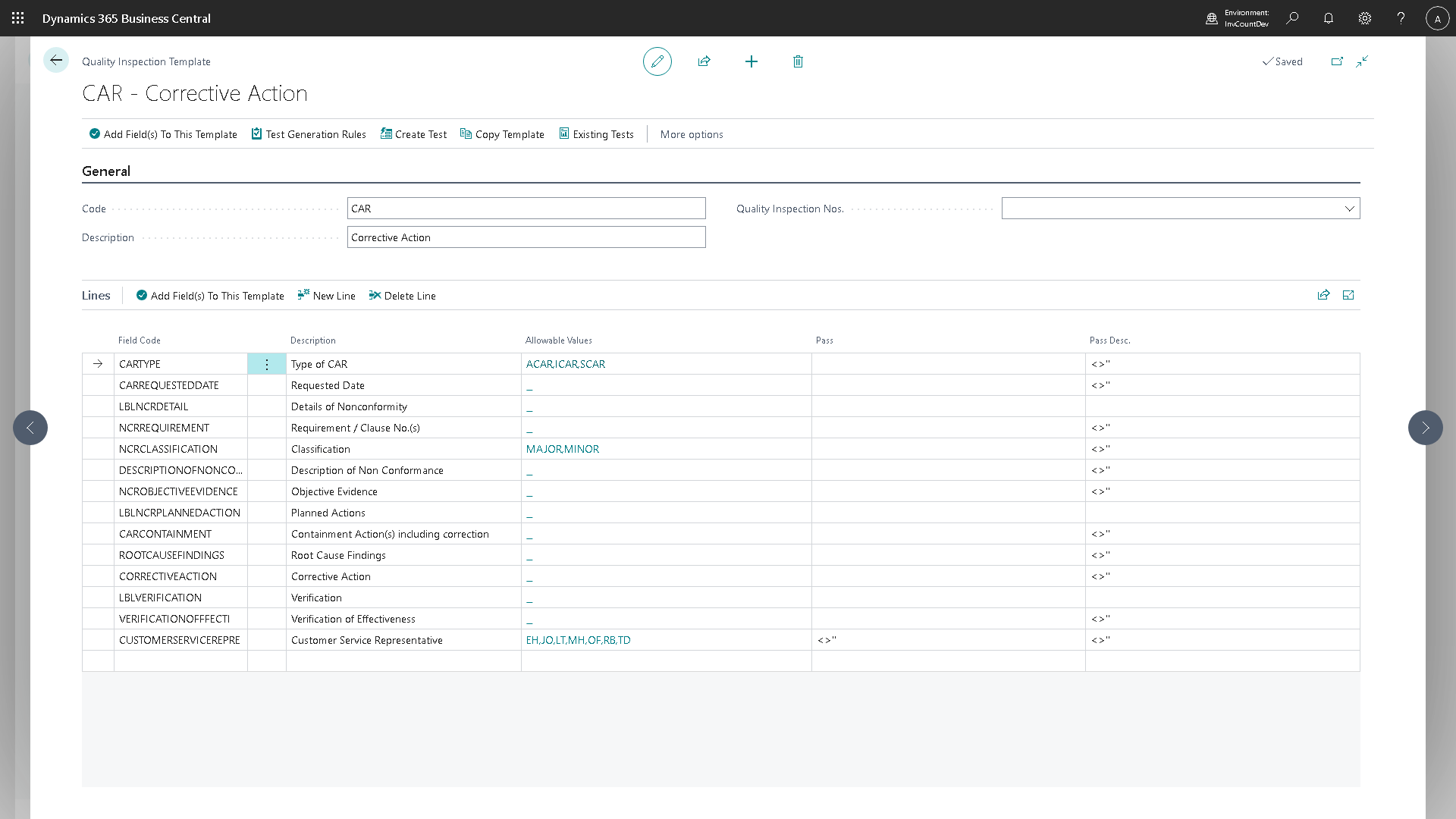Open notifications bell
1456x819 pixels.
point(1329,18)
